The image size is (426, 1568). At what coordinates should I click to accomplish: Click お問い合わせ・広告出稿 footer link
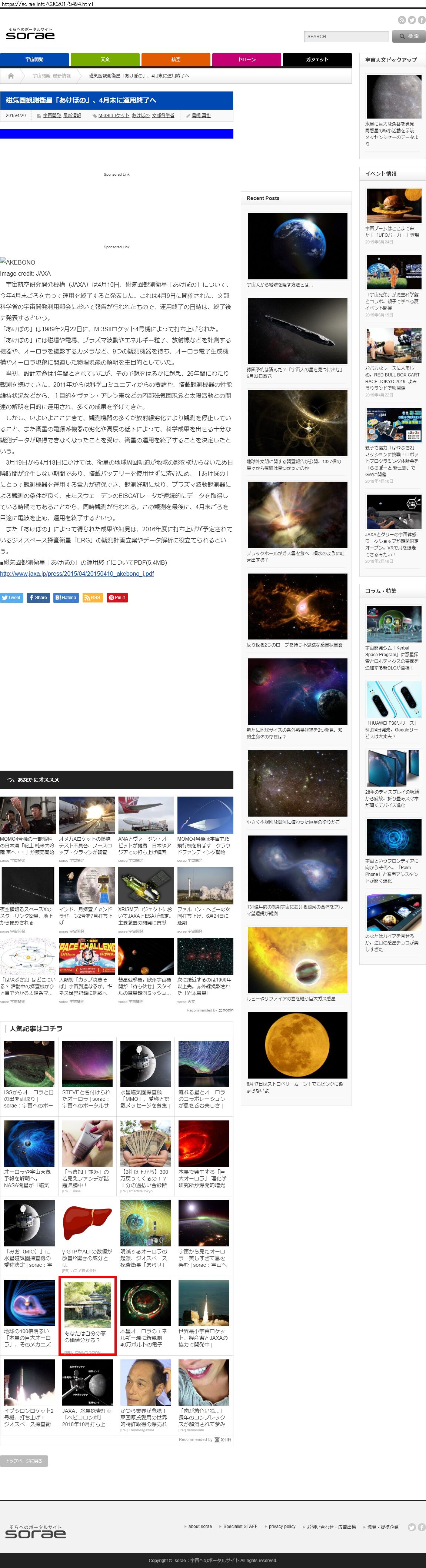point(331,1527)
